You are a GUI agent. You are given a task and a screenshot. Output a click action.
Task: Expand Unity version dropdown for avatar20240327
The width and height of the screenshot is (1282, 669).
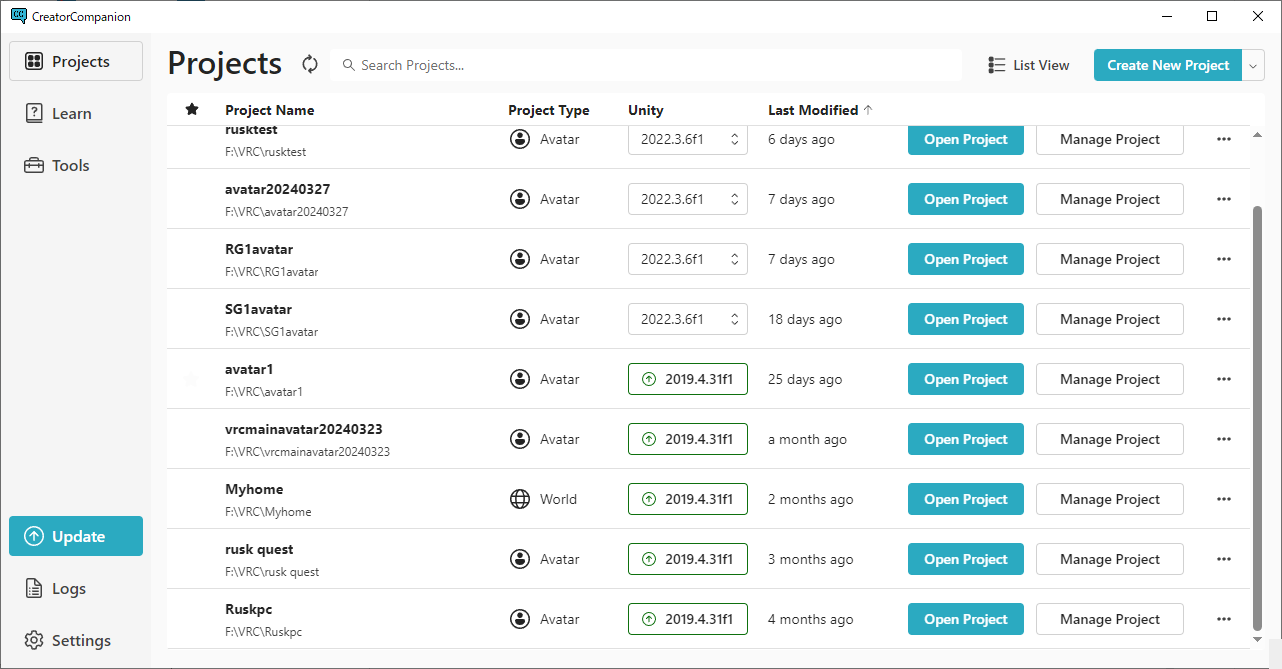click(x=735, y=199)
